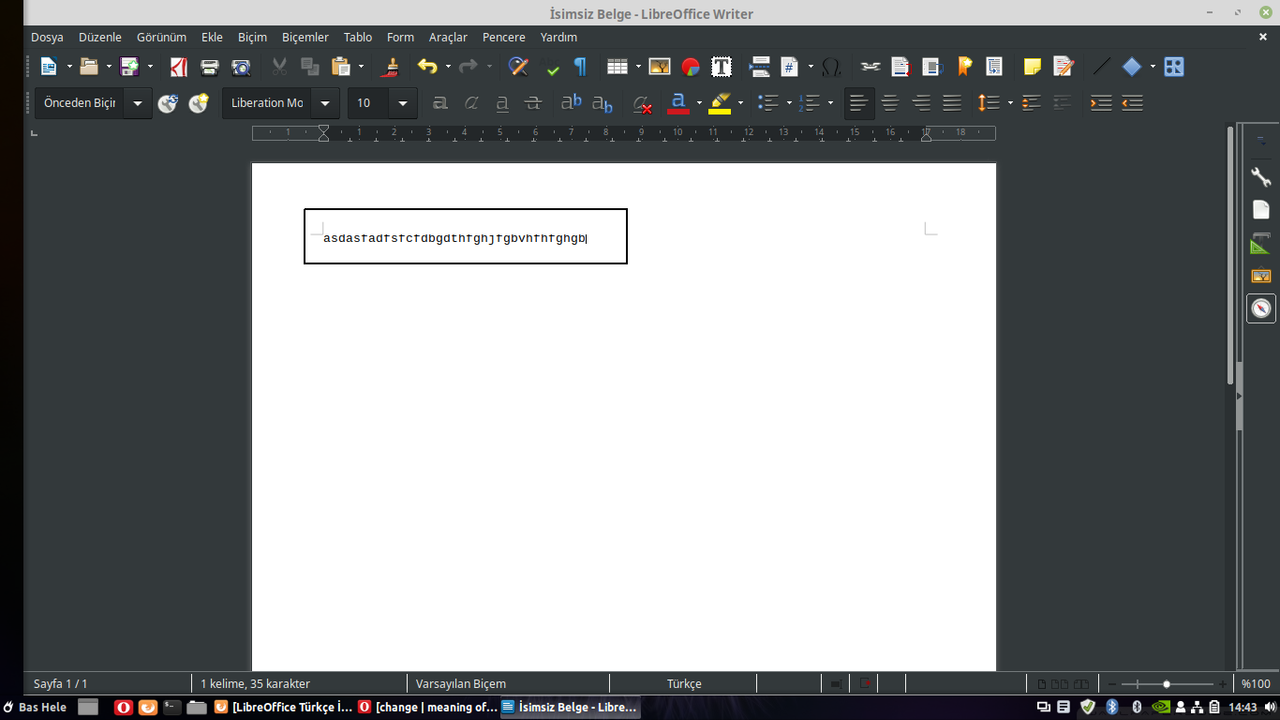Open the Düzenle menu
This screenshot has height=720, width=1280.
(x=100, y=37)
